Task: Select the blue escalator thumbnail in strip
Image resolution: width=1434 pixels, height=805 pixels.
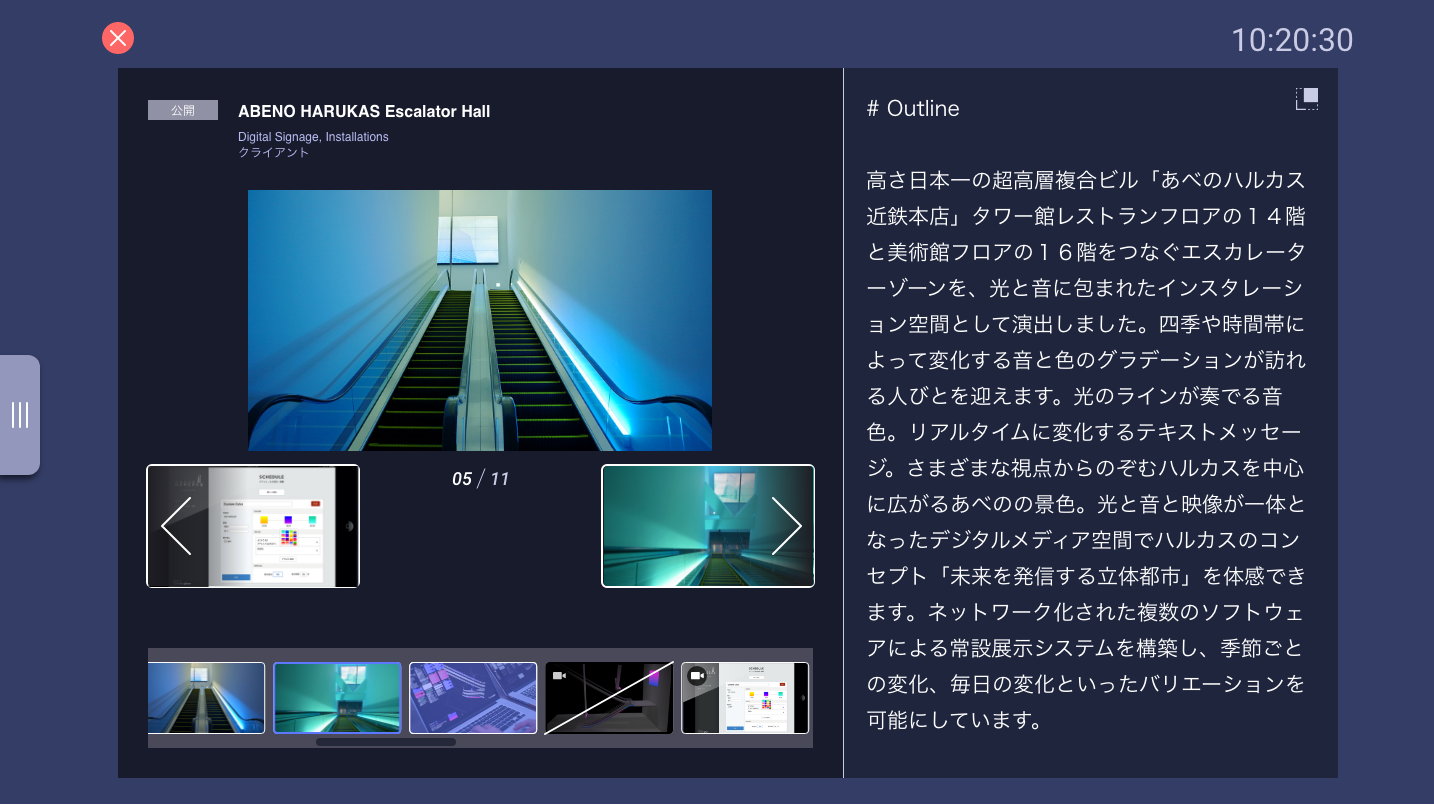Action: [206, 698]
